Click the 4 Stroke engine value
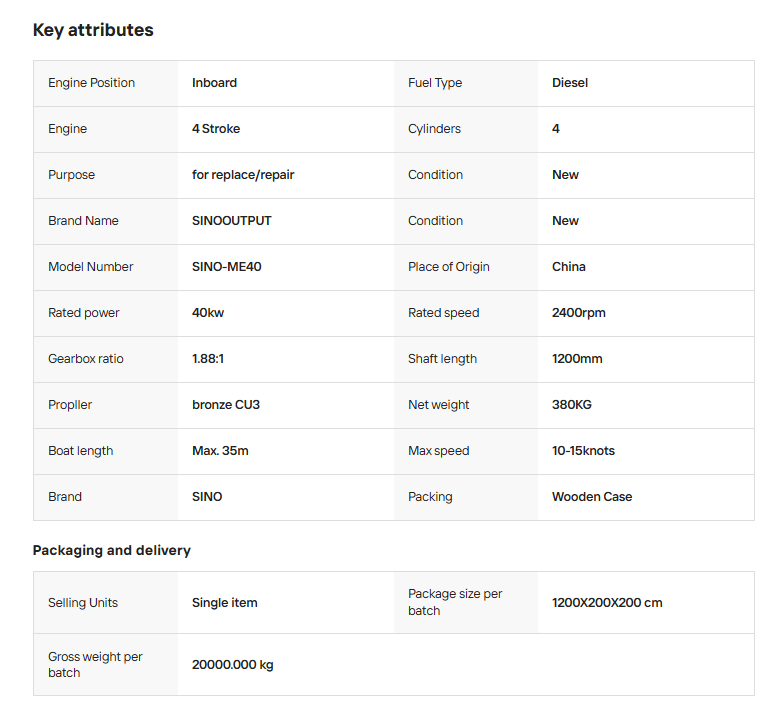This screenshot has width=770, height=706. [216, 129]
